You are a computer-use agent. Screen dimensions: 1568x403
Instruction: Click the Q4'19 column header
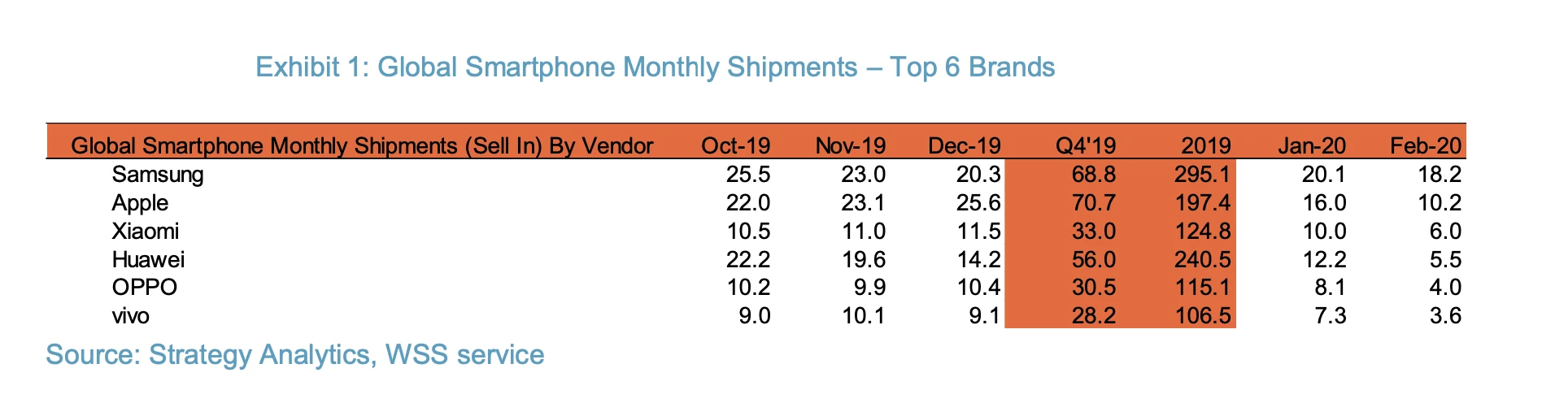click(1086, 146)
